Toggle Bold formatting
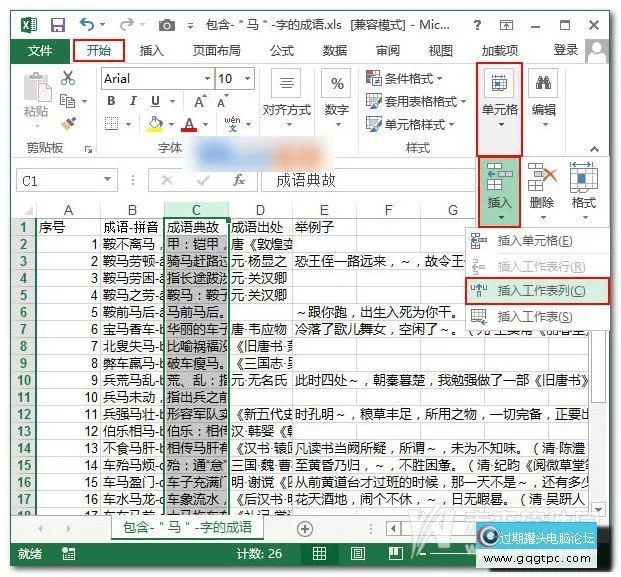Screen dimensions: 621x577 click(x=111, y=101)
